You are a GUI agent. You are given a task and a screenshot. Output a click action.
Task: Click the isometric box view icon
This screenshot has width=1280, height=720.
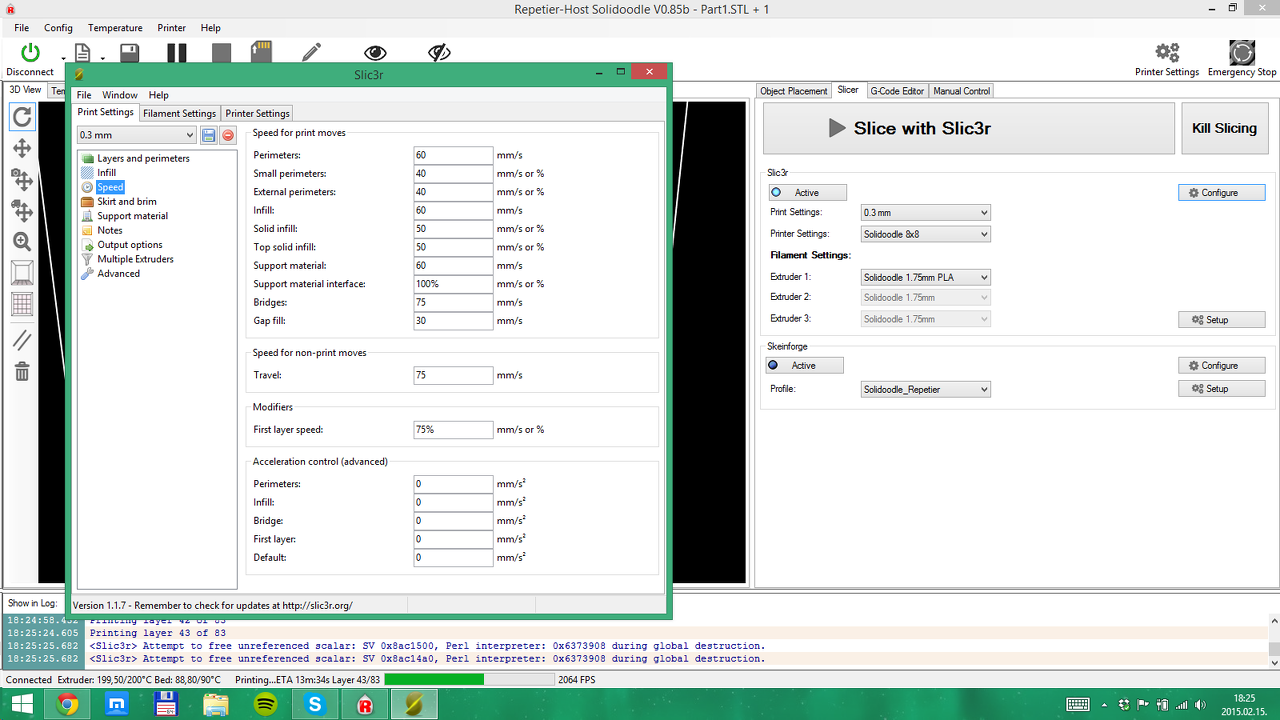point(22,272)
